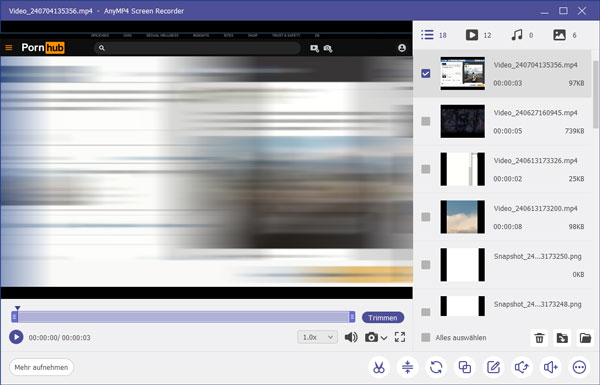Open more tools ellipsis button

pyautogui.click(x=579, y=367)
